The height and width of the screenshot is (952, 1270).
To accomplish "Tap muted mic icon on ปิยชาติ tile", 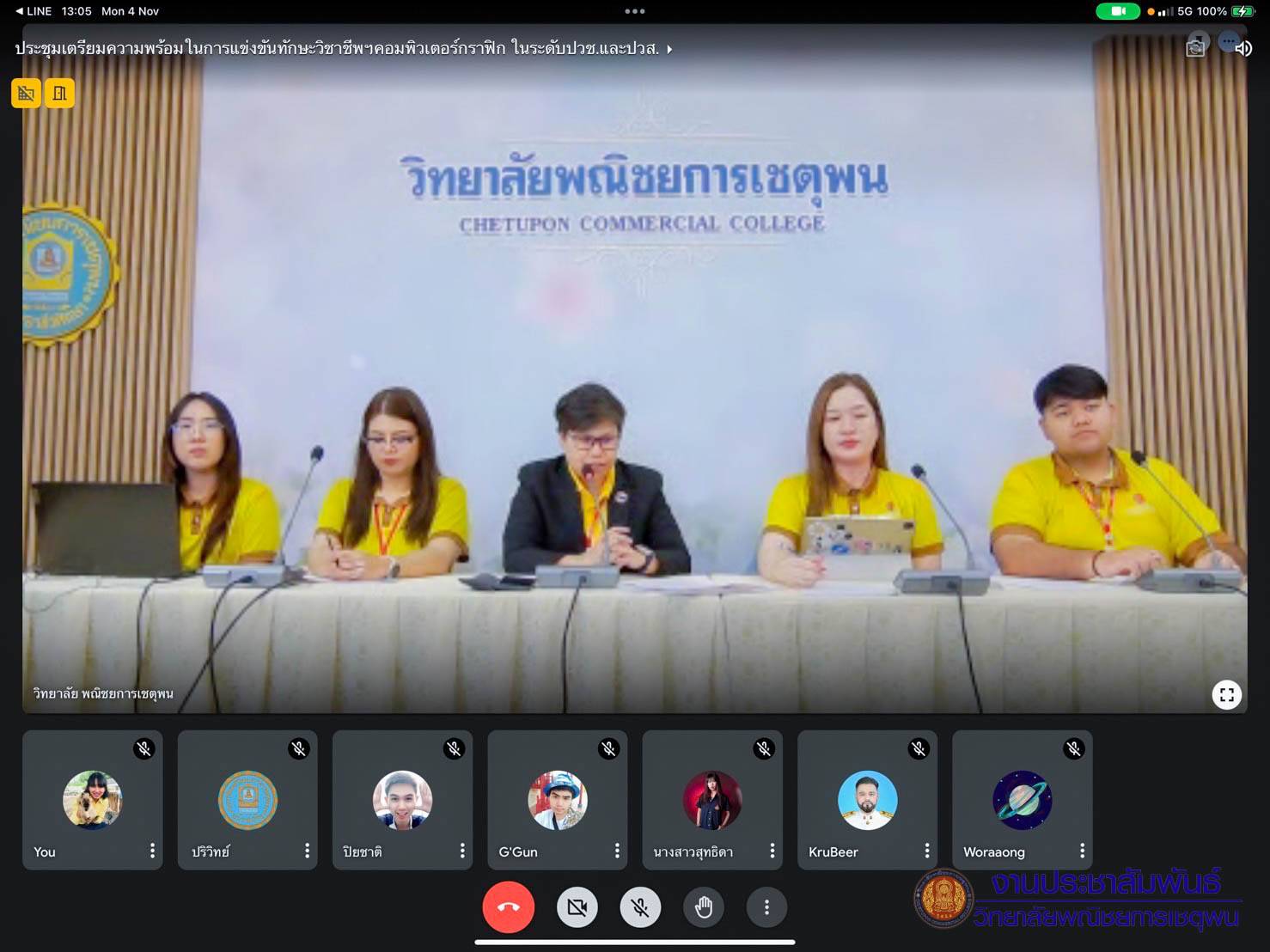I will (x=455, y=748).
